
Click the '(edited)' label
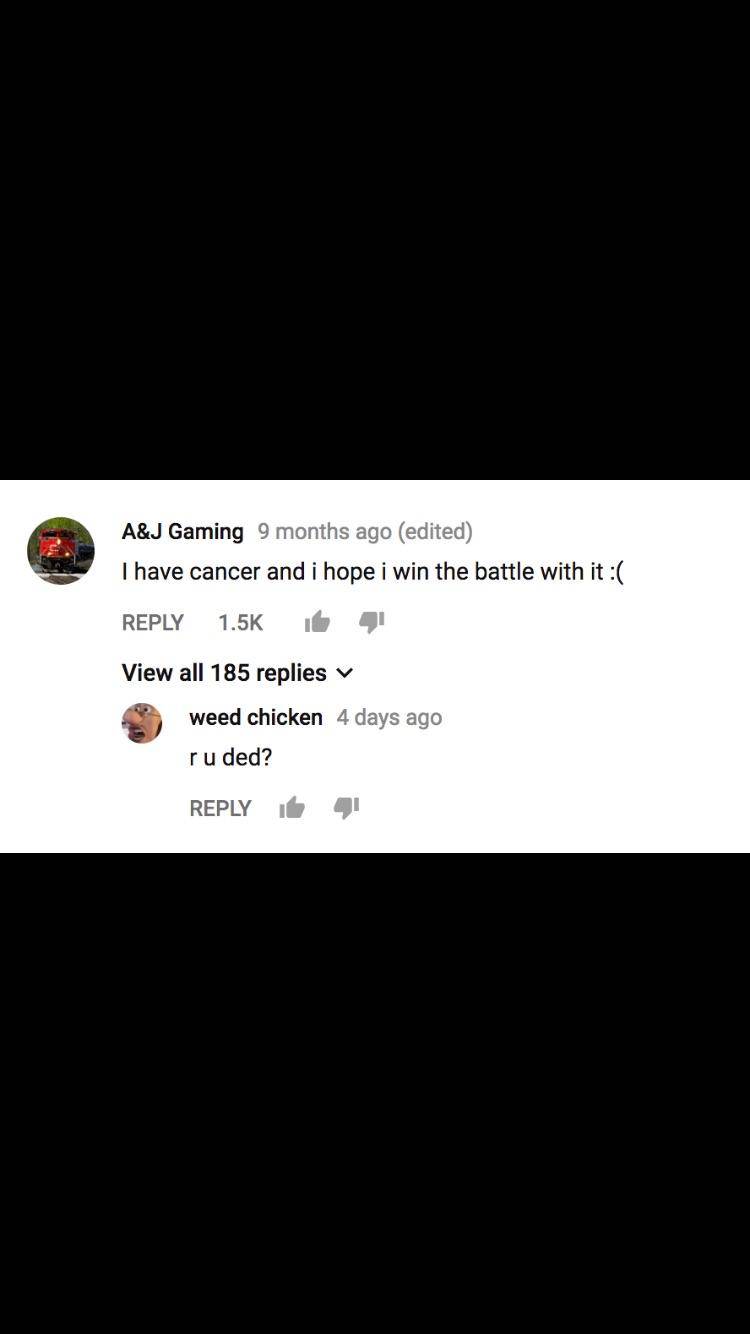[435, 531]
